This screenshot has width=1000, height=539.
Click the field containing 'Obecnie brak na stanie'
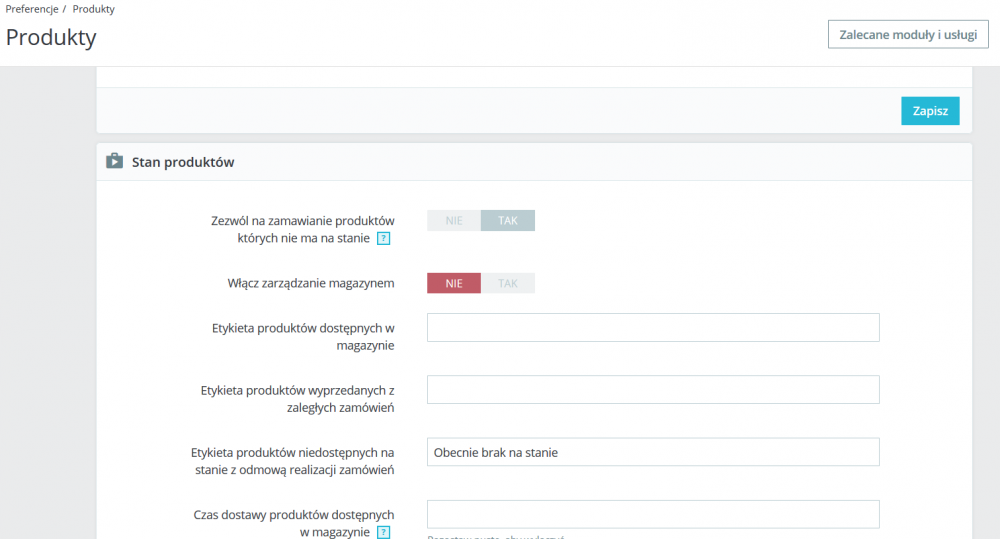tap(653, 452)
